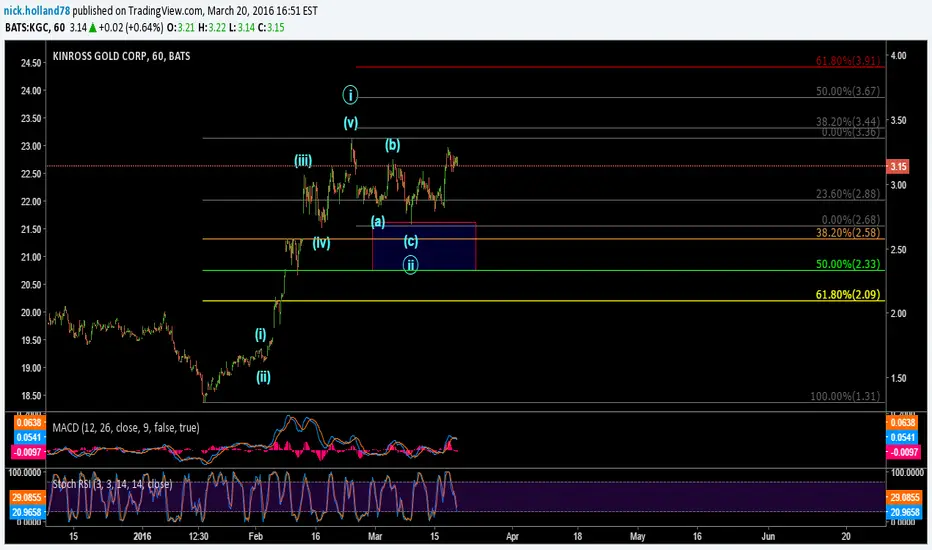The height and width of the screenshot is (550, 932).
Task: Select the blue target zone rectangle
Action: click(x=424, y=246)
